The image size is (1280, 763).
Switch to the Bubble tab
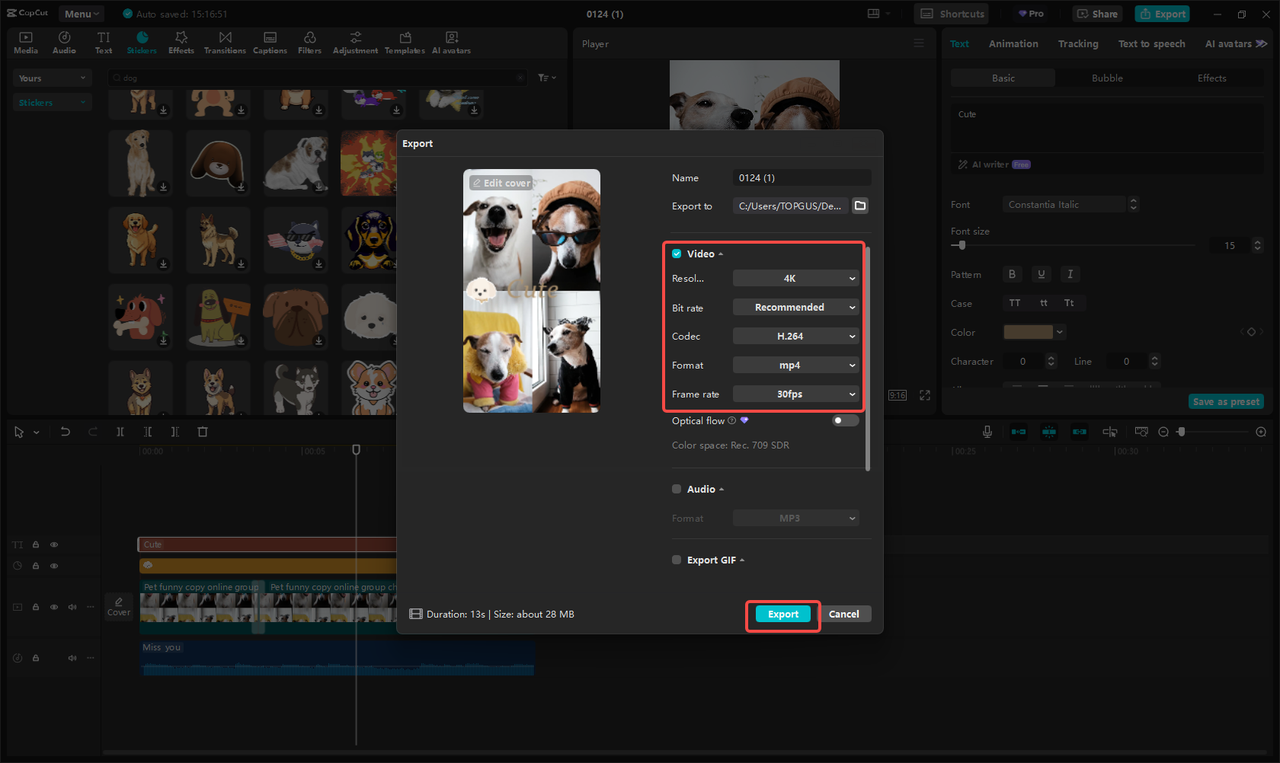click(x=1106, y=77)
